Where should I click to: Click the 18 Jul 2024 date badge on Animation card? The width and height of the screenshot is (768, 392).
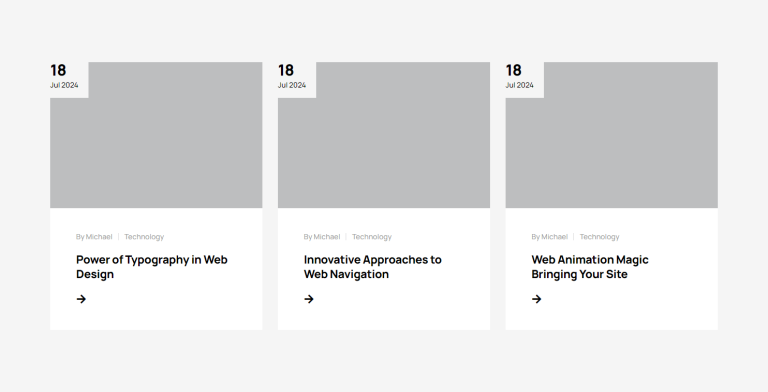pyautogui.click(x=525, y=79)
